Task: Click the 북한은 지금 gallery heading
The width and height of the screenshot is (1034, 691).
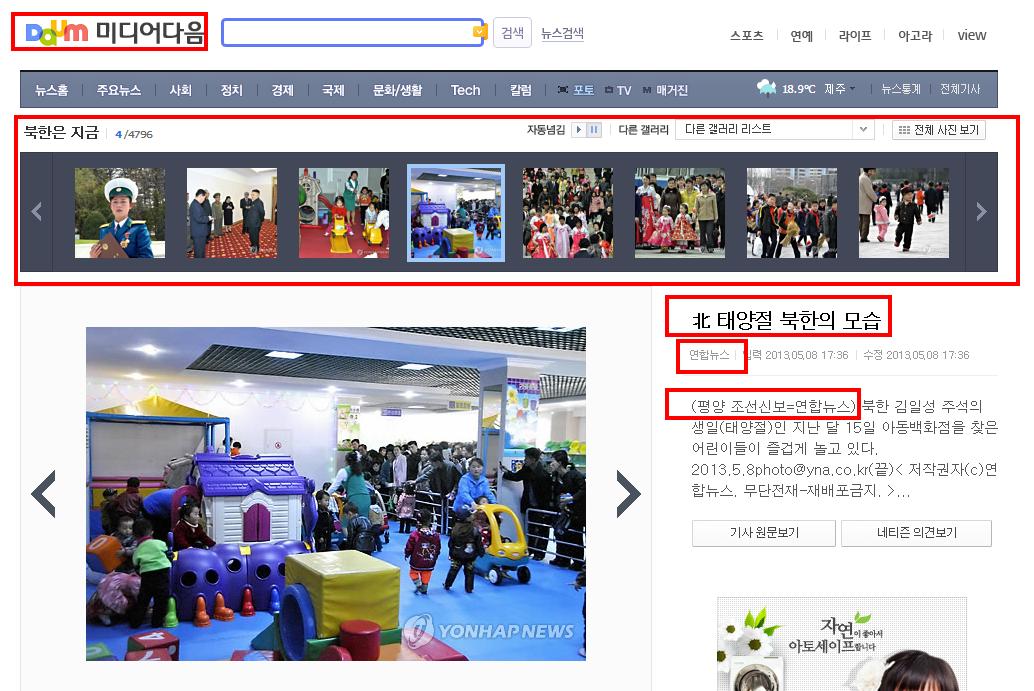Action: (61, 133)
